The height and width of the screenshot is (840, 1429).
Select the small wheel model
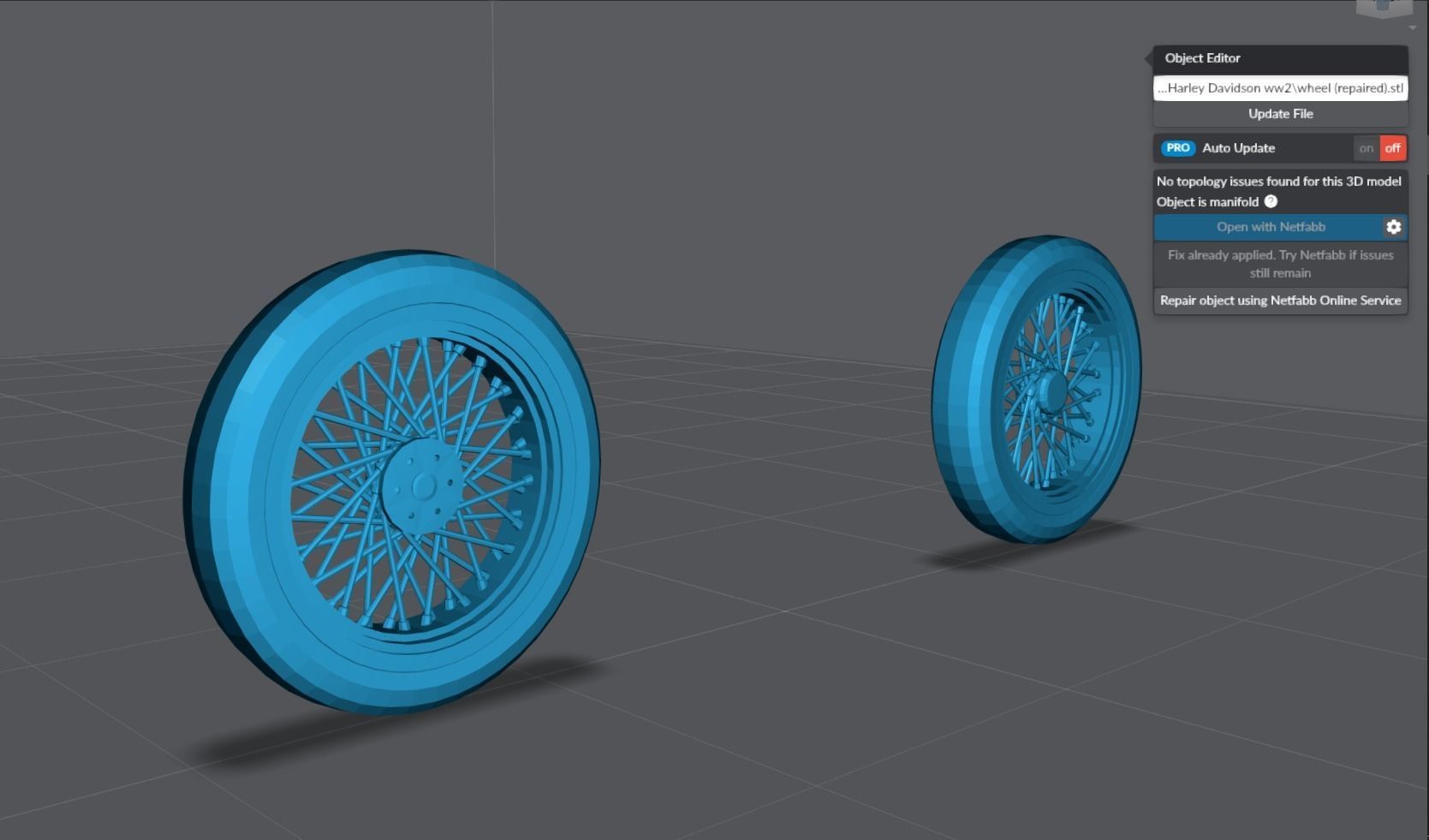[1036, 390]
